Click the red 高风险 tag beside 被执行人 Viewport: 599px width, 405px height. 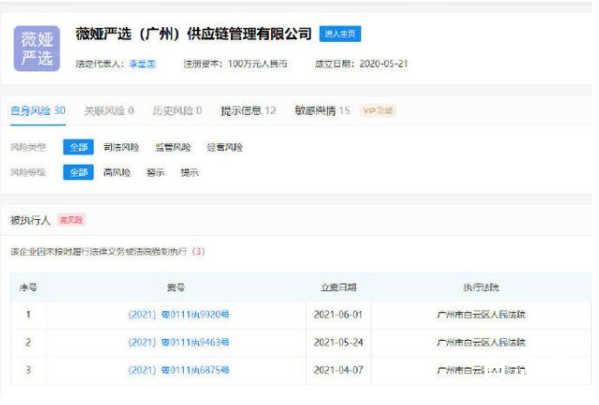coord(71,220)
